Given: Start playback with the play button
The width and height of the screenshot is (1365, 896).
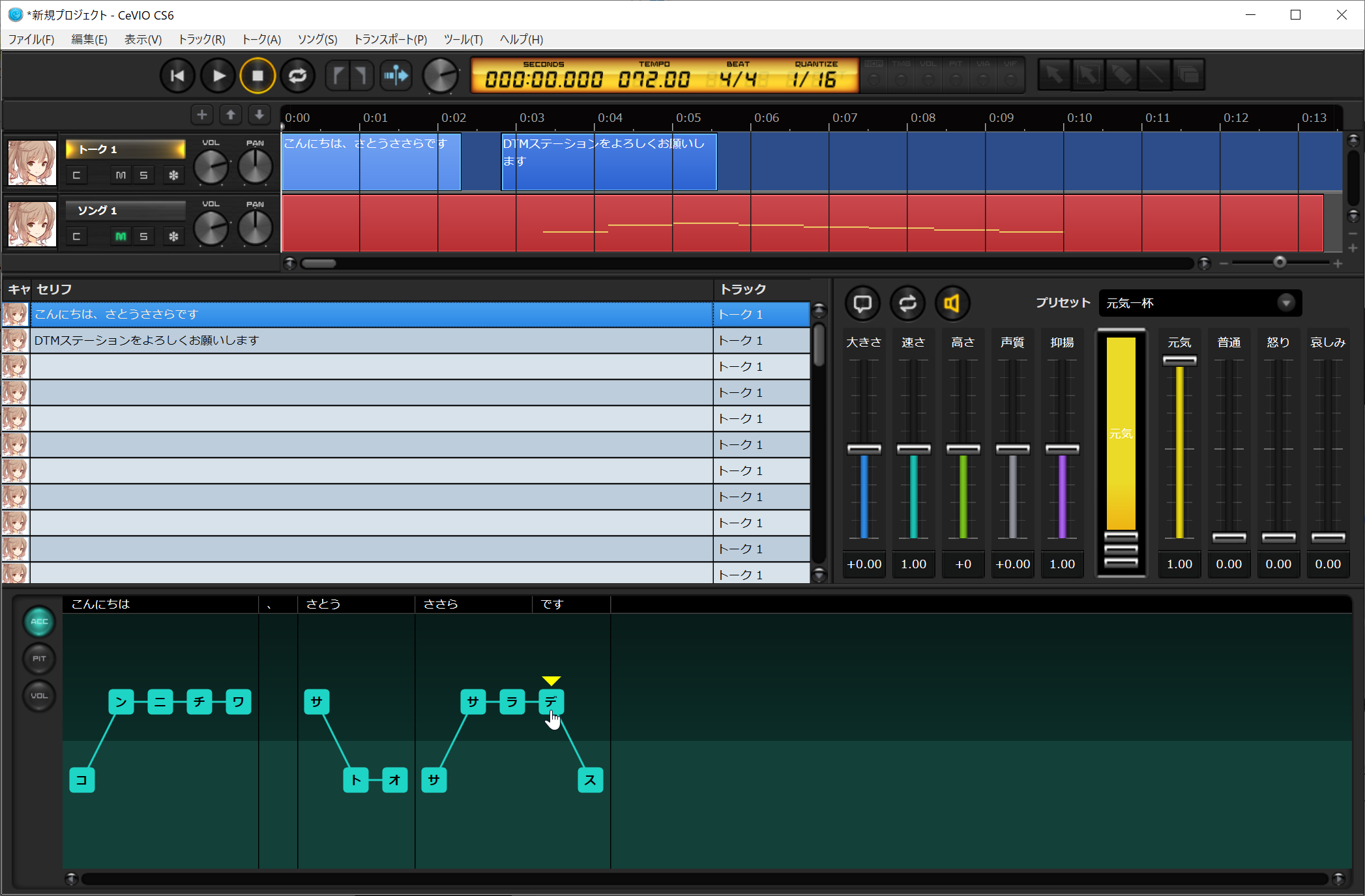Looking at the screenshot, I should pyautogui.click(x=218, y=76).
